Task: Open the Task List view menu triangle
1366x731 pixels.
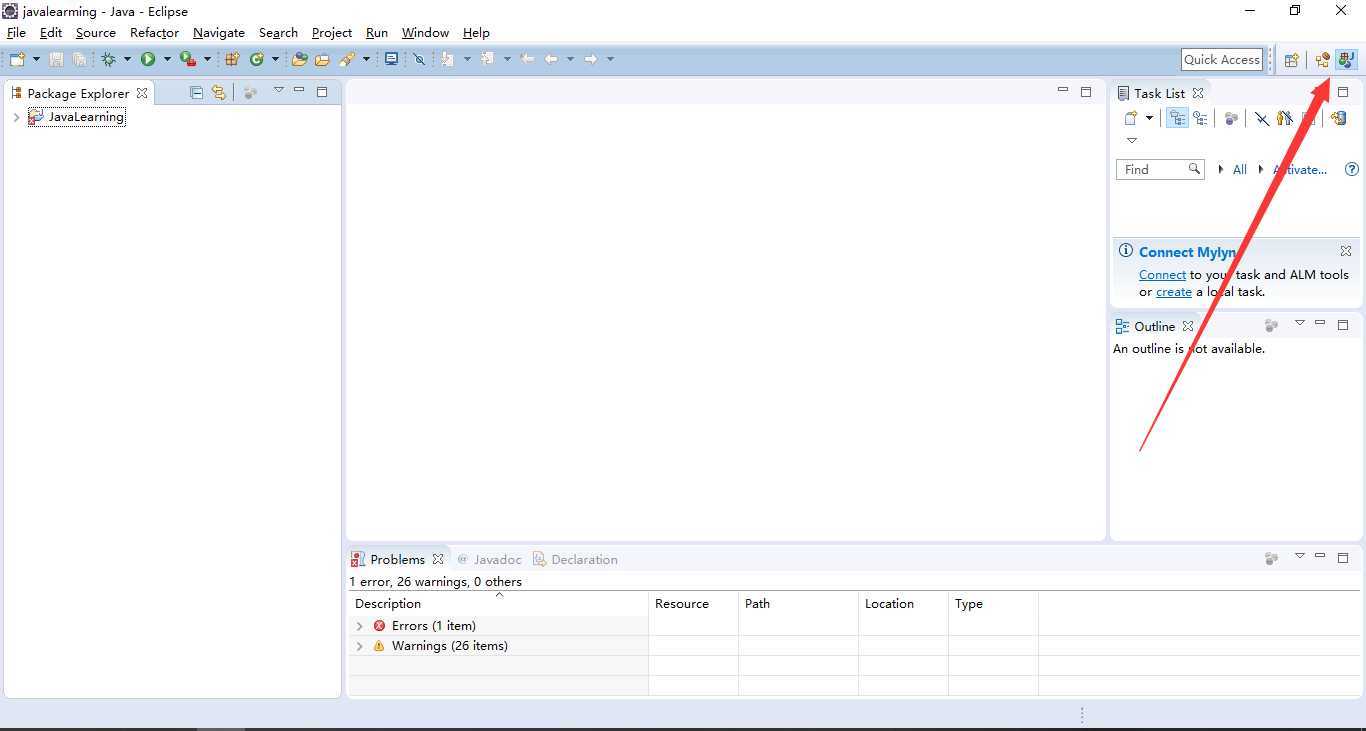Action: tap(1132, 140)
